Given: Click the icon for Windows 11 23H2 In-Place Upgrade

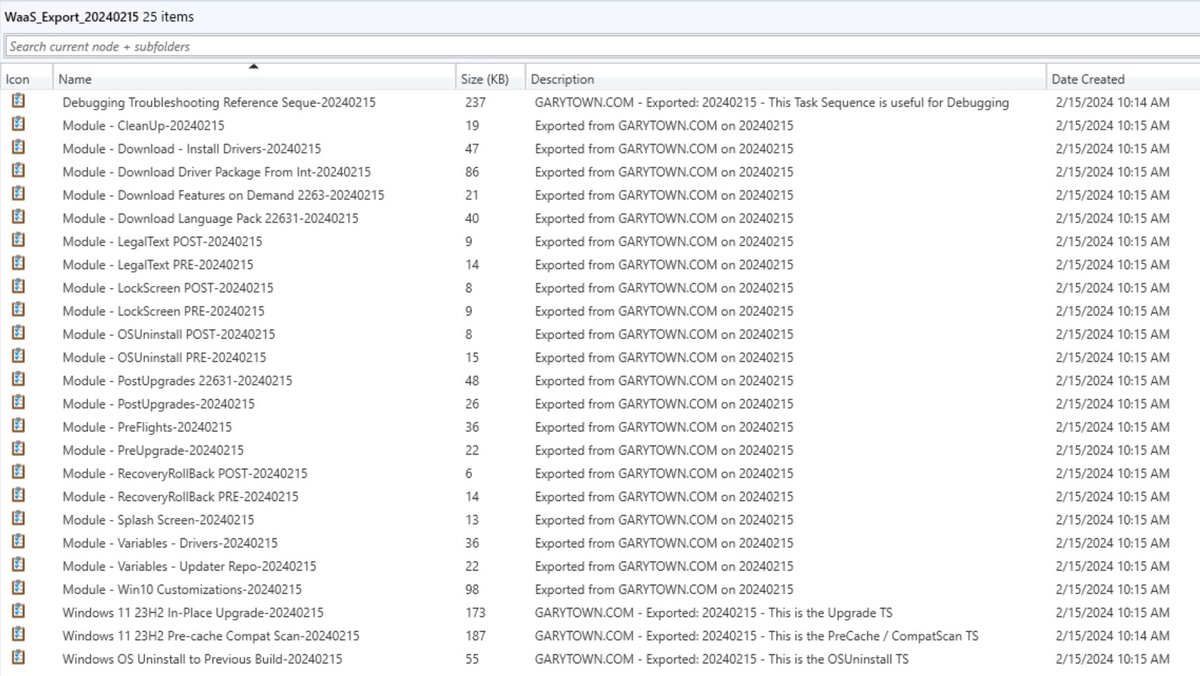Looking at the screenshot, I should [x=18, y=612].
